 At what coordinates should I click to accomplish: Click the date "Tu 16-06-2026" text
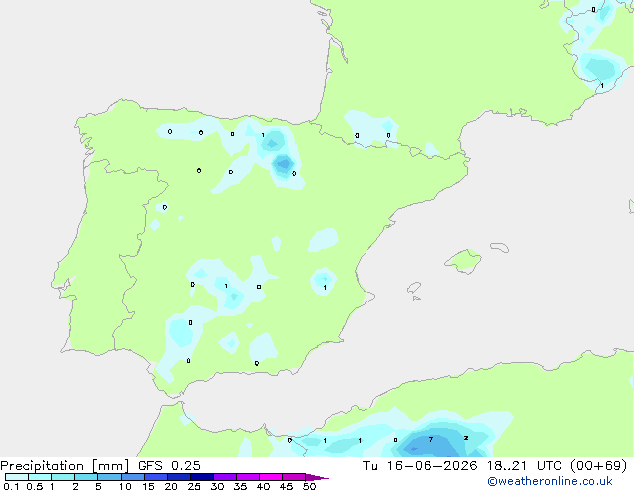pos(420,466)
